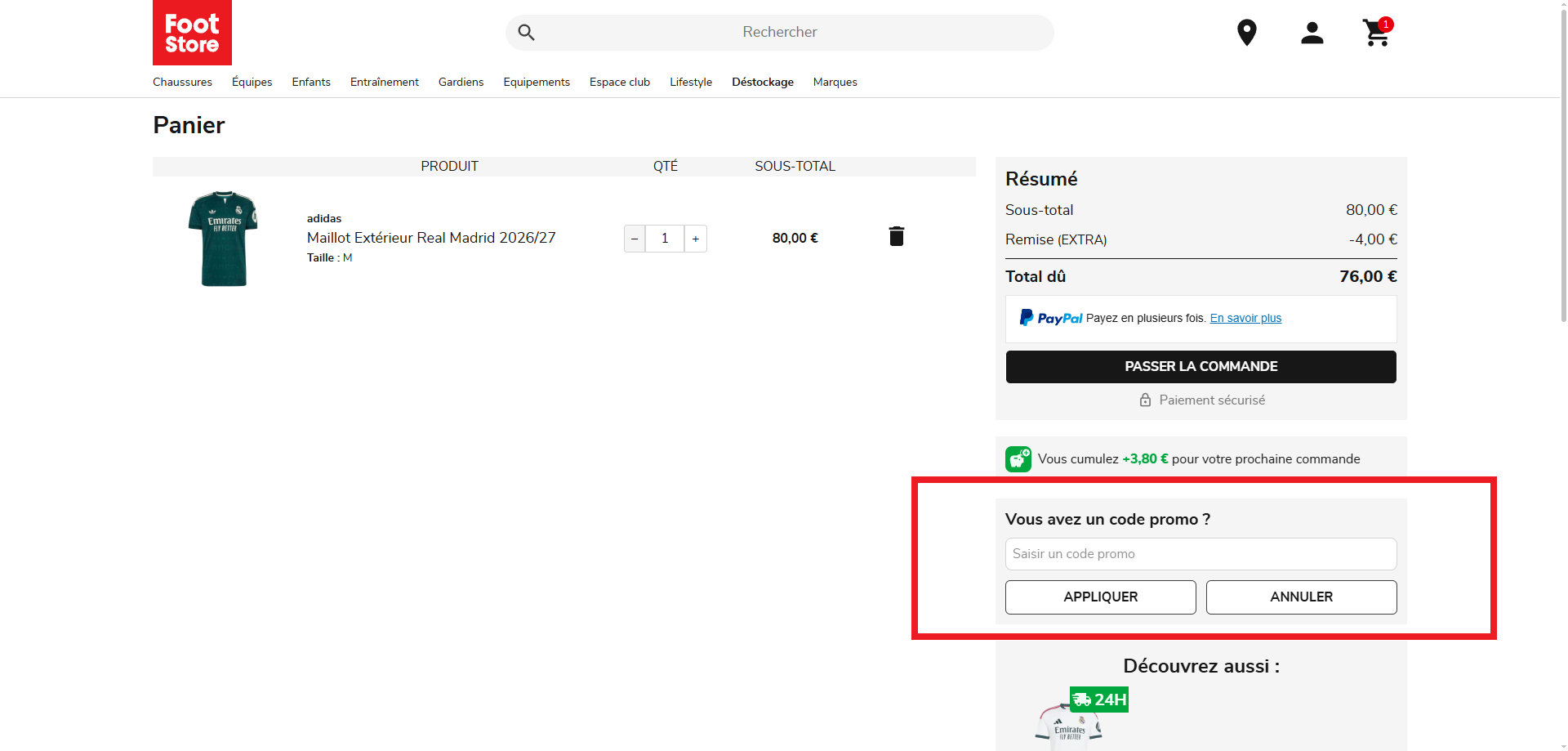Open the Lifestyle menu
The width and height of the screenshot is (1568, 751).
691,82
